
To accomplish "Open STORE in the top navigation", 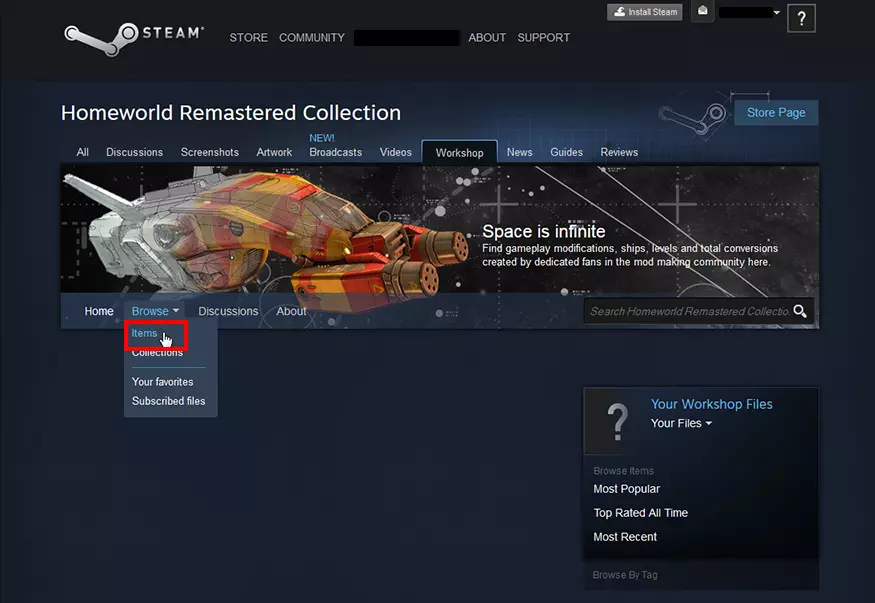I will coord(248,38).
